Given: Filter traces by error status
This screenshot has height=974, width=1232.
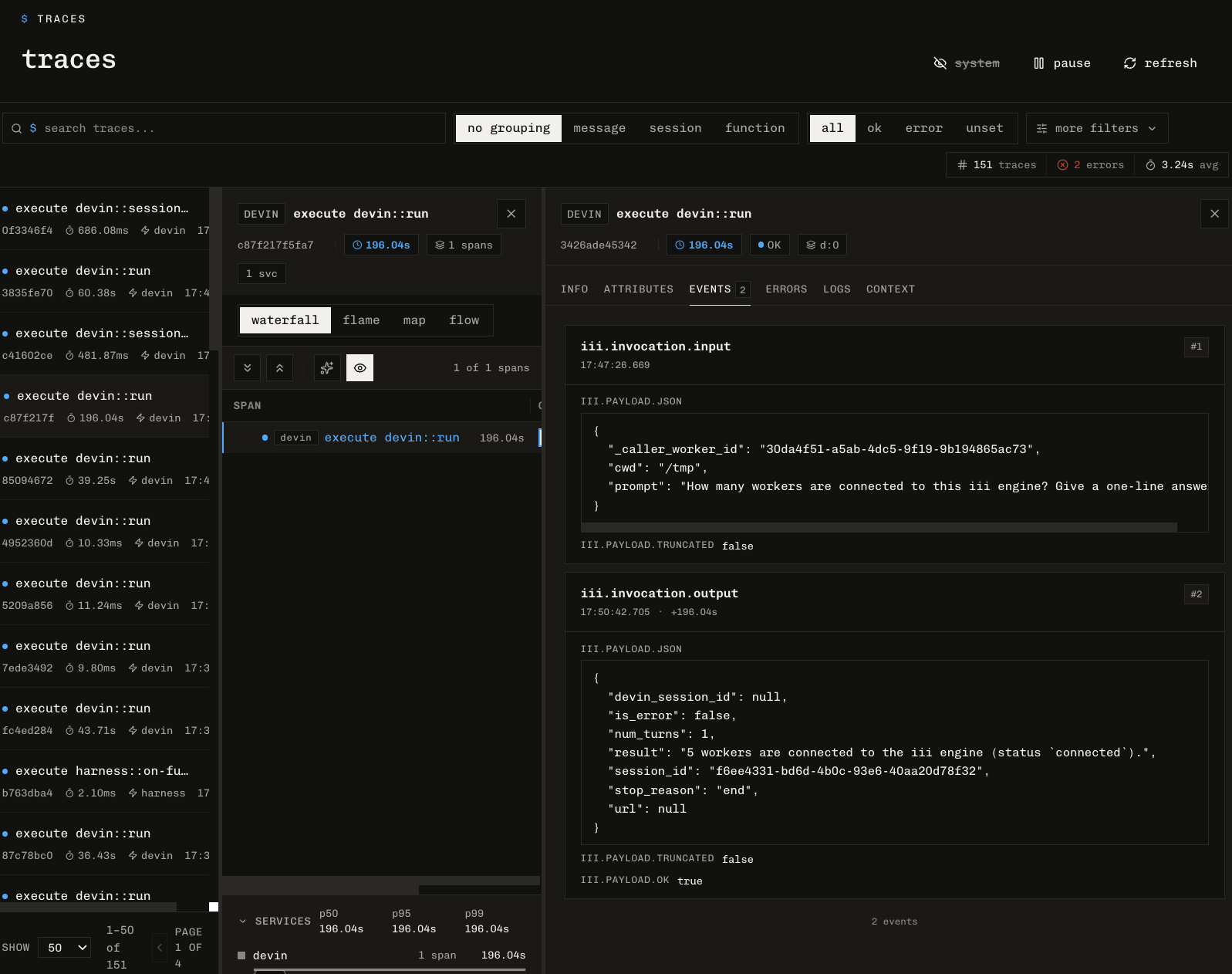Looking at the screenshot, I should coord(923,128).
